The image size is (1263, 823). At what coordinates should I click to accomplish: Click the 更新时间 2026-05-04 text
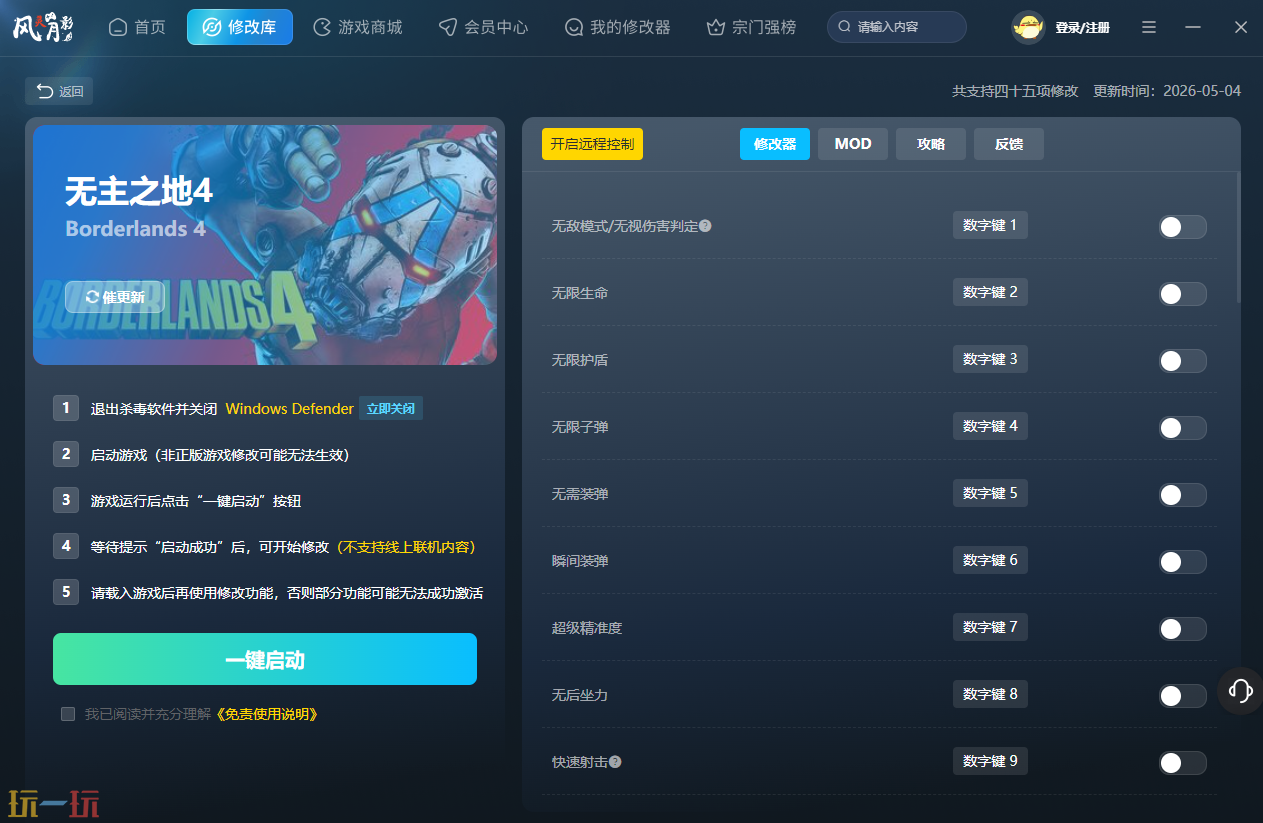(1167, 91)
